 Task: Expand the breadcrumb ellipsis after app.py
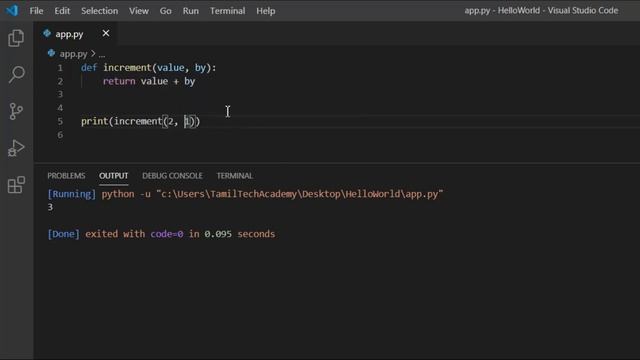[x=102, y=54]
